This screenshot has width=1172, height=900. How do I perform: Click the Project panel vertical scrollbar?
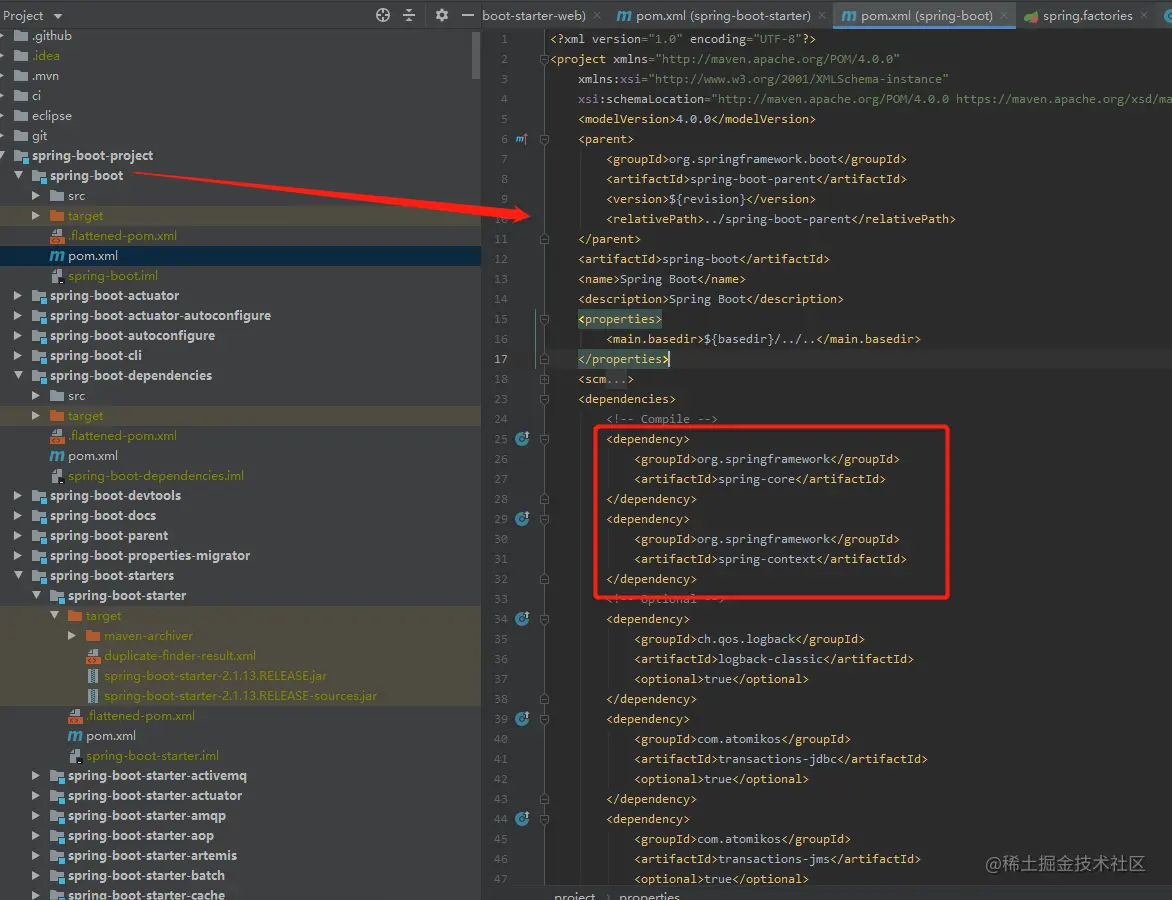click(476, 56)
